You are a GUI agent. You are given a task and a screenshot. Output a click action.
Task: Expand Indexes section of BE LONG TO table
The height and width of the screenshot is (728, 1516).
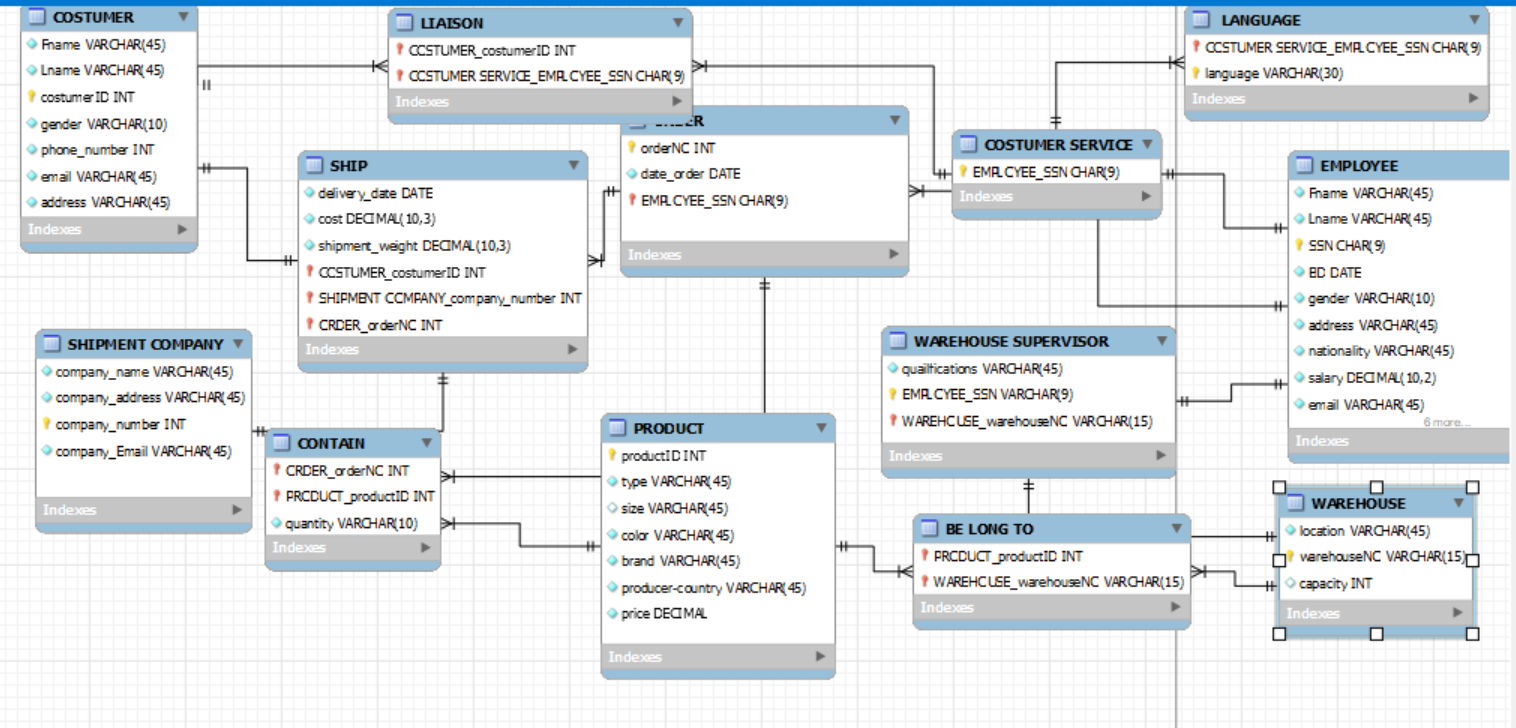1176,608
